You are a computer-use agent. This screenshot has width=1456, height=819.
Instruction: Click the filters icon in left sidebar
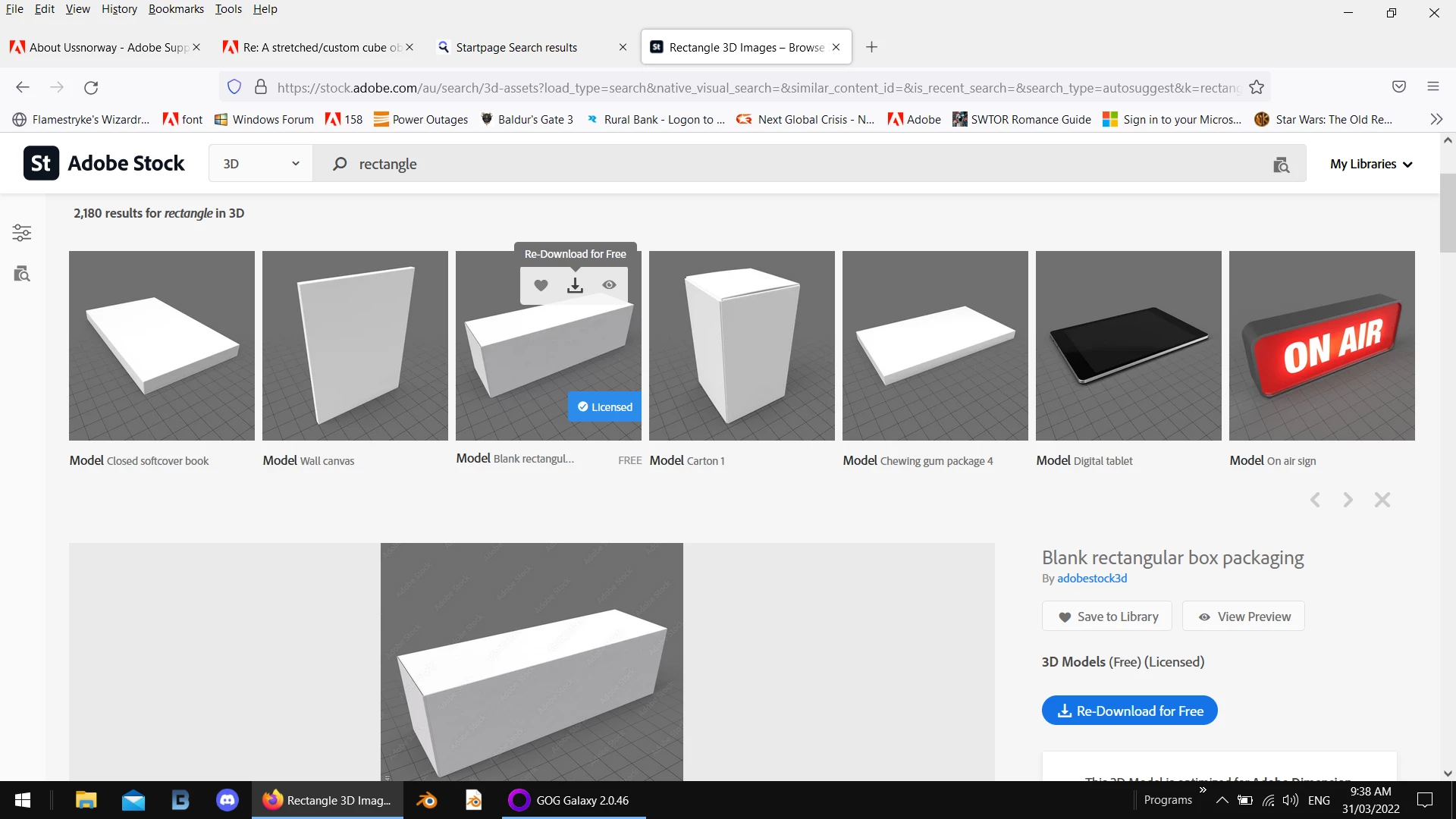pos(22,233)
